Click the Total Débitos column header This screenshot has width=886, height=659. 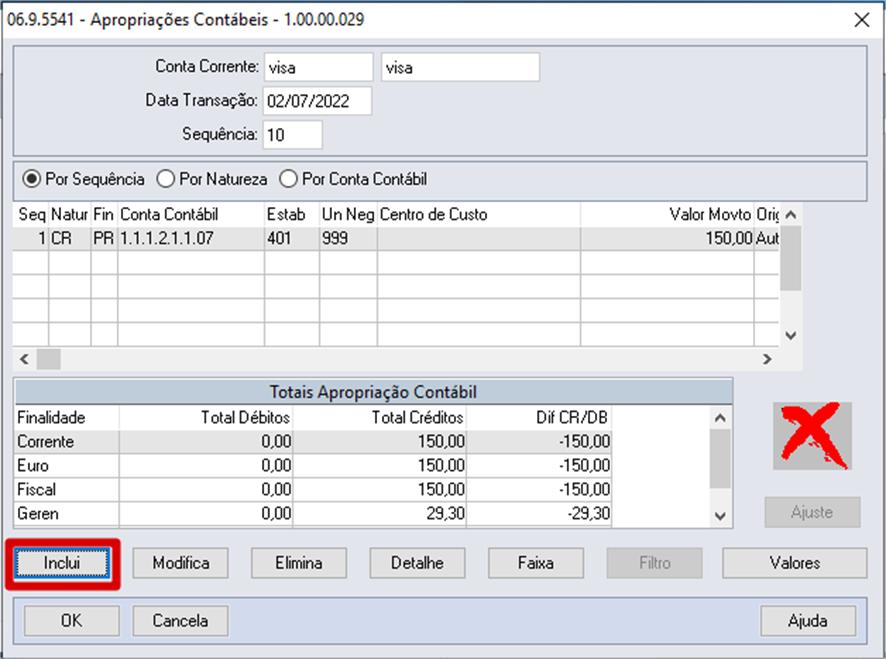tap(206, 418)
